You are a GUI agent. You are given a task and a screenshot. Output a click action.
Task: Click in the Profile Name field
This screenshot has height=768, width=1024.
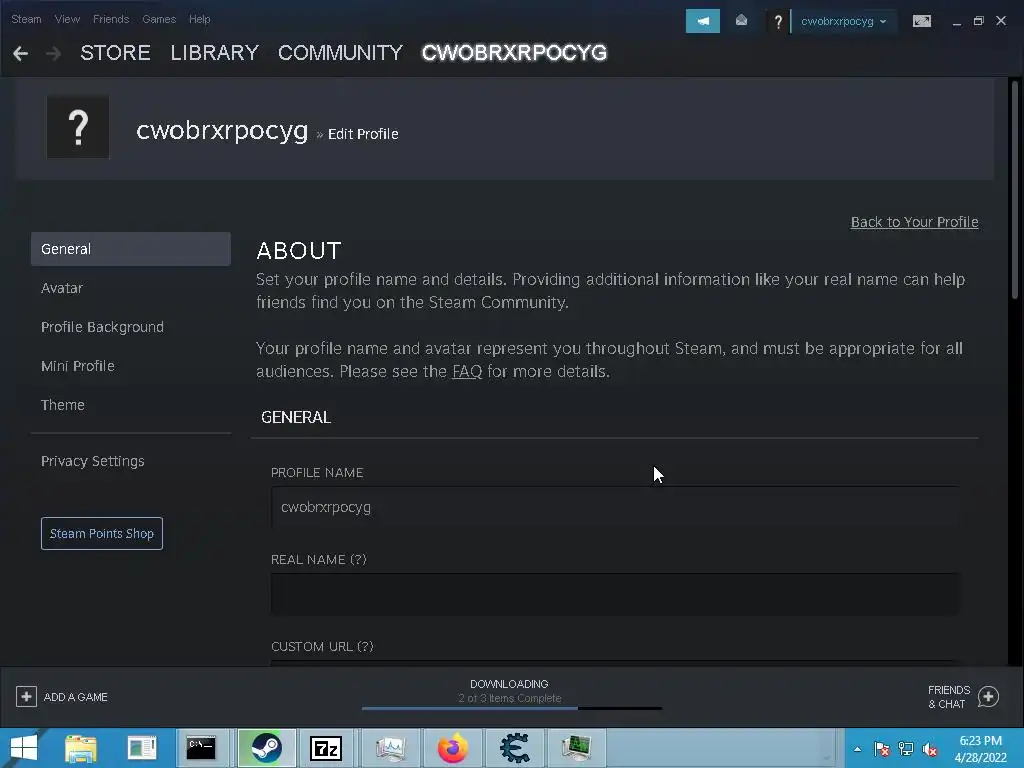[615, 507]
